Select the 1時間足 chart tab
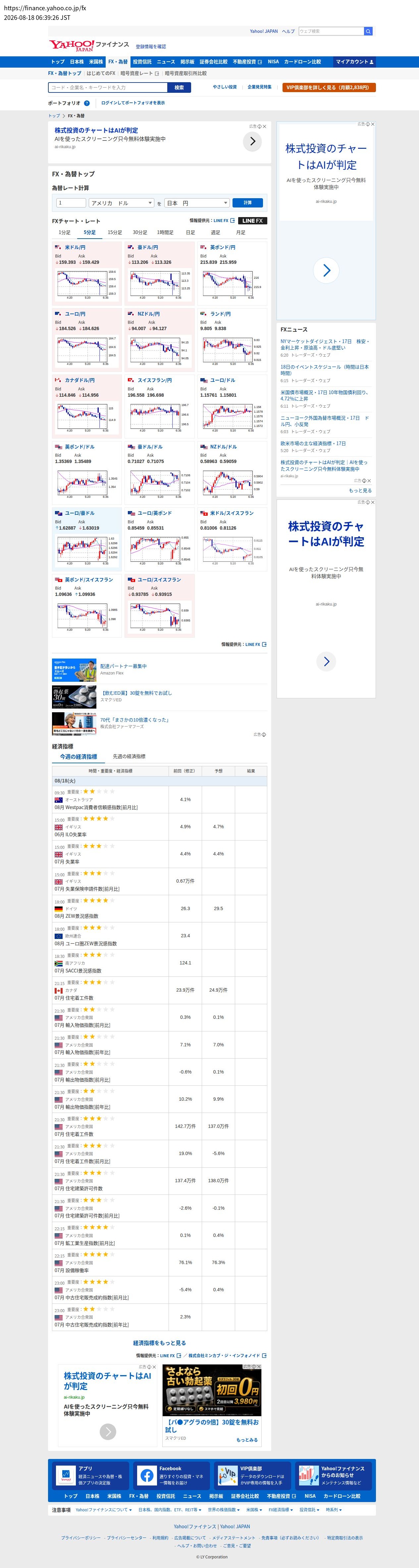 165,233
